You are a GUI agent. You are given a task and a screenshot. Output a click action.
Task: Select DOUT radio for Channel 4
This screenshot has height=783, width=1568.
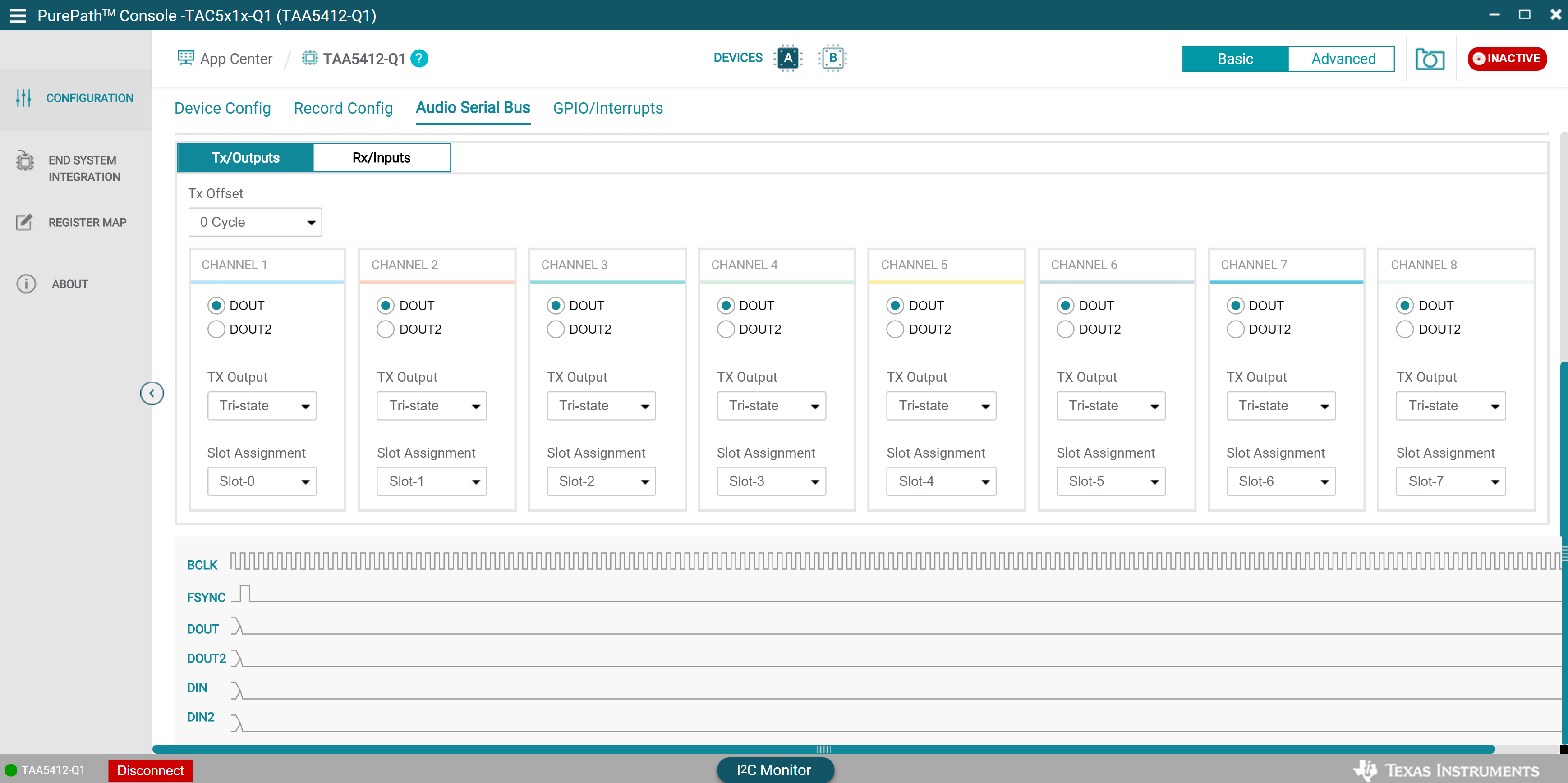726,306
